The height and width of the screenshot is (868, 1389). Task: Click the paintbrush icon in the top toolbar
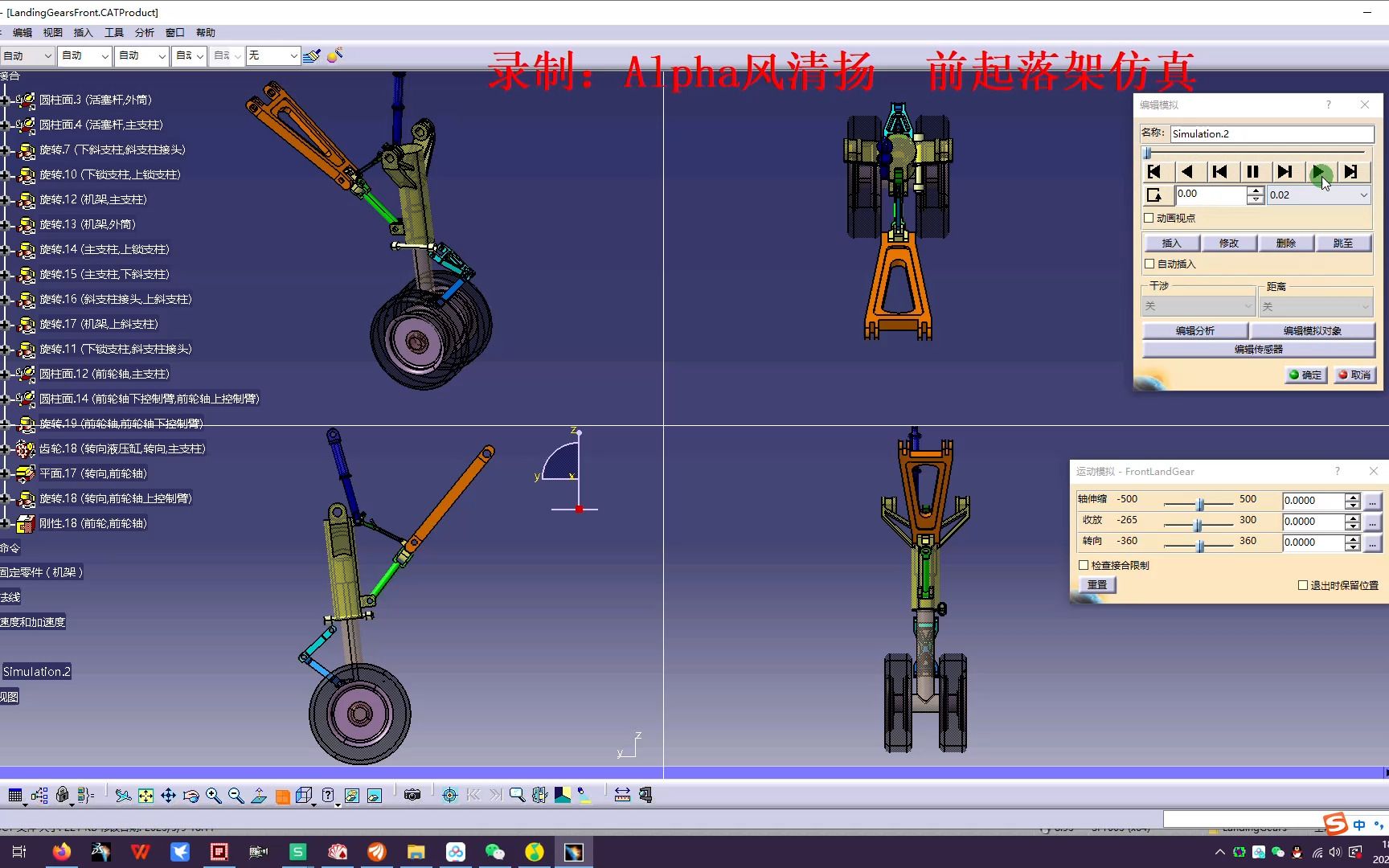point(312,55)
